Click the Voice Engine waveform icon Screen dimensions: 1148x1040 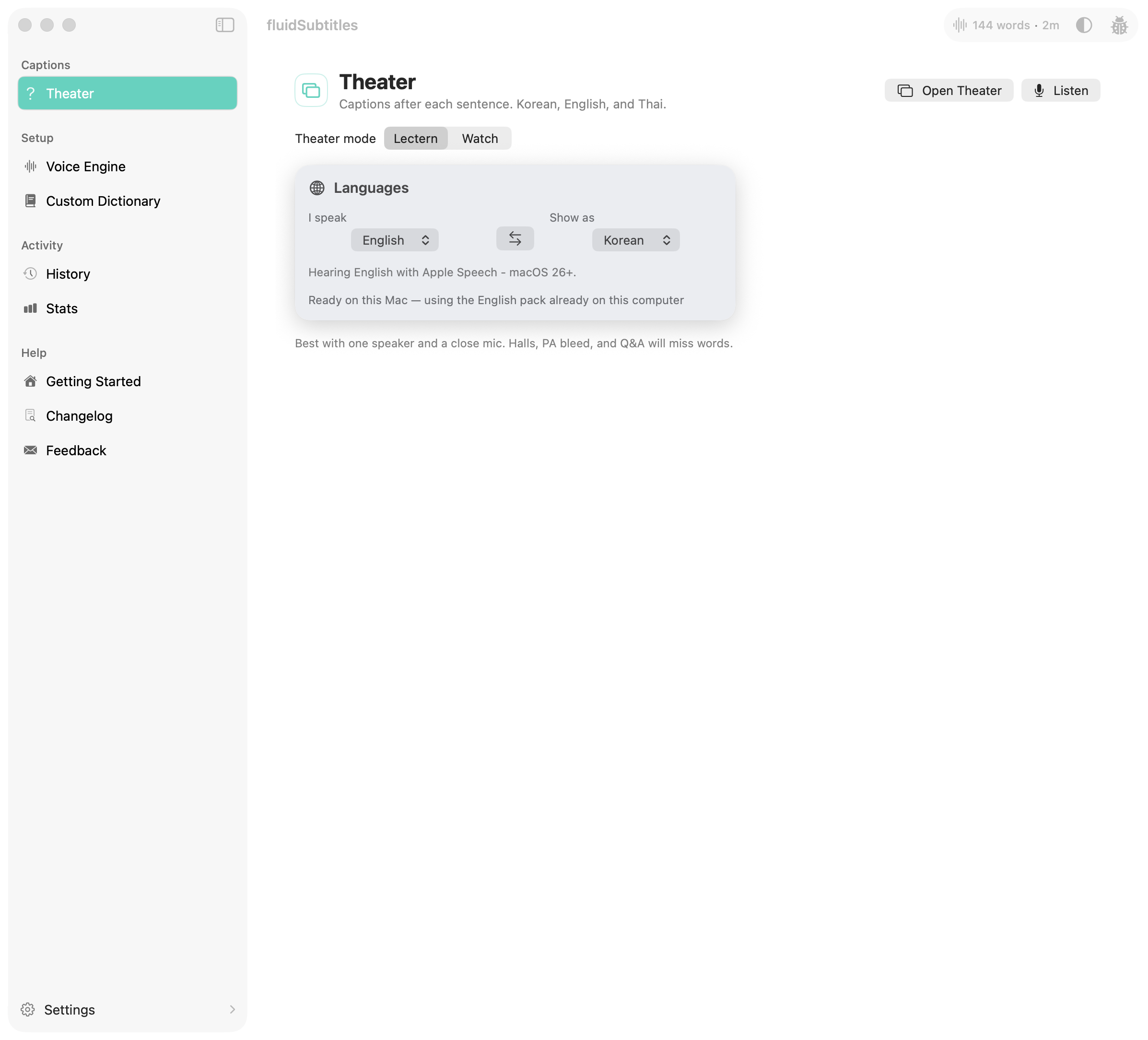(31, 166)
